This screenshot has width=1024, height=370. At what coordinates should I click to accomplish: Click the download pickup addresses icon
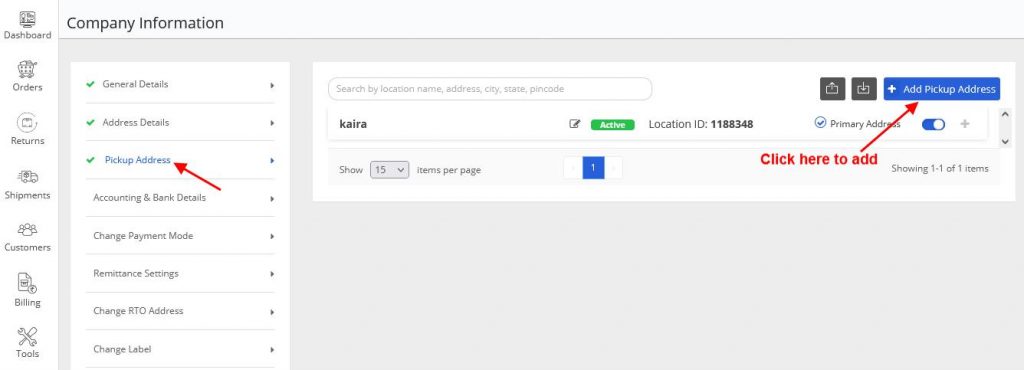(x=864, y=89)
